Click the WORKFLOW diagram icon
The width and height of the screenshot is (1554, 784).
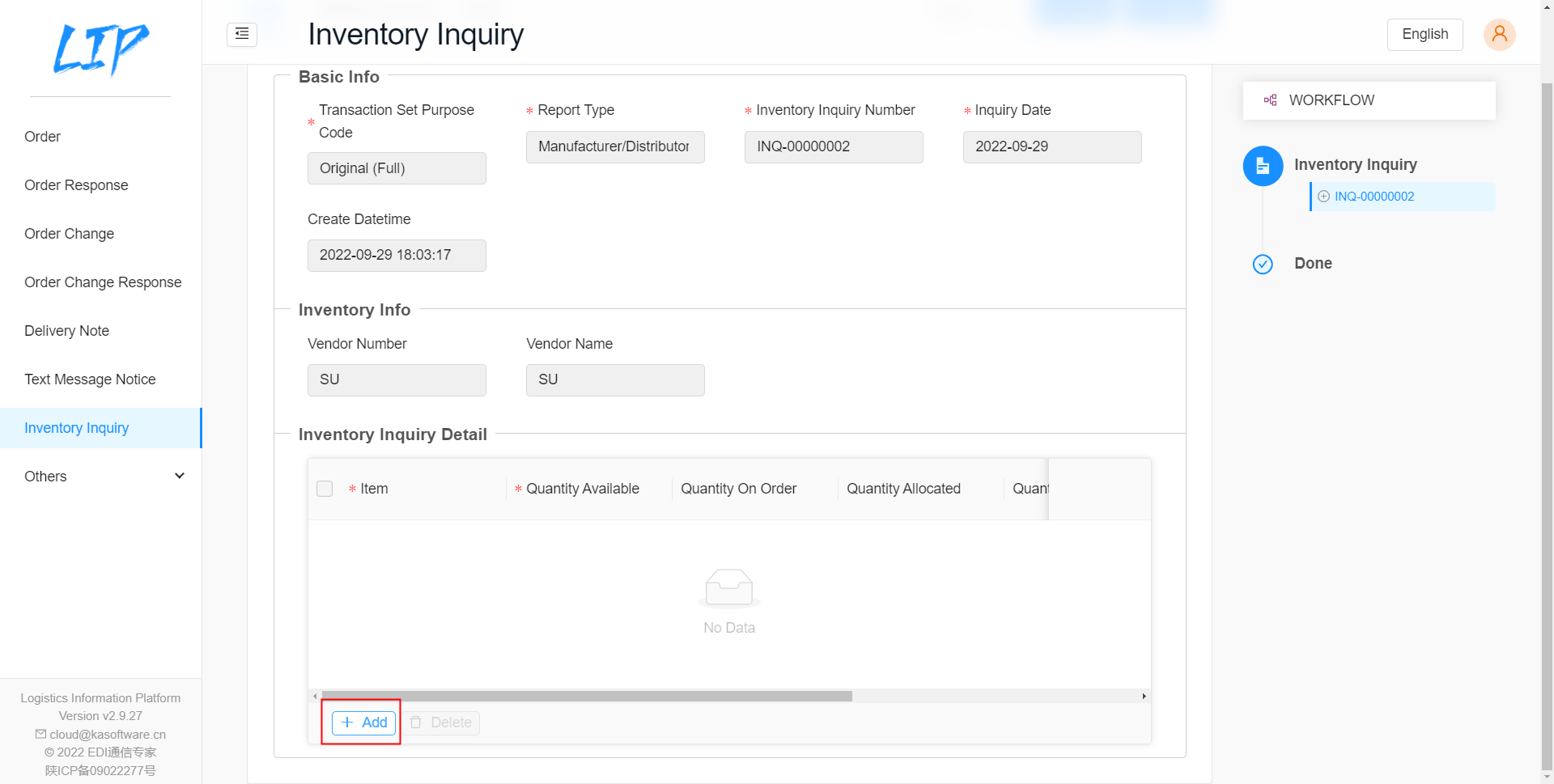pos(1271,100)
